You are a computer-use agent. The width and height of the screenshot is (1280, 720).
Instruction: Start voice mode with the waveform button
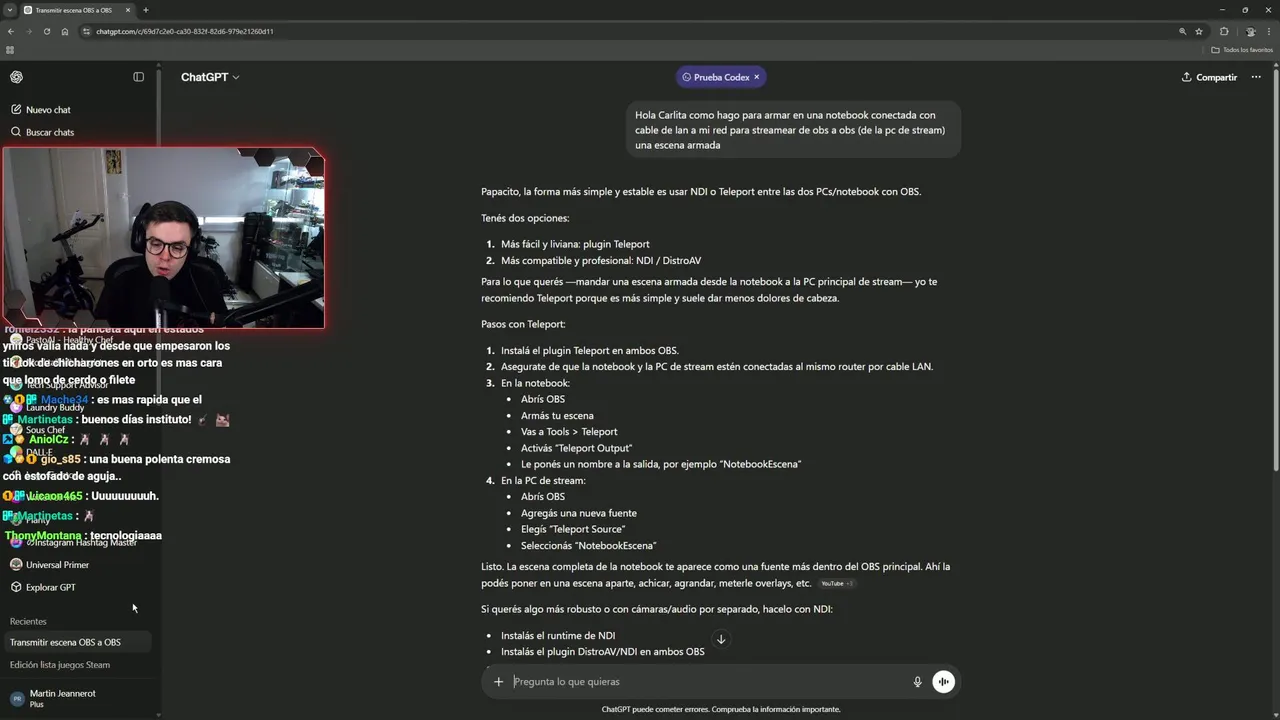point(943,682)
